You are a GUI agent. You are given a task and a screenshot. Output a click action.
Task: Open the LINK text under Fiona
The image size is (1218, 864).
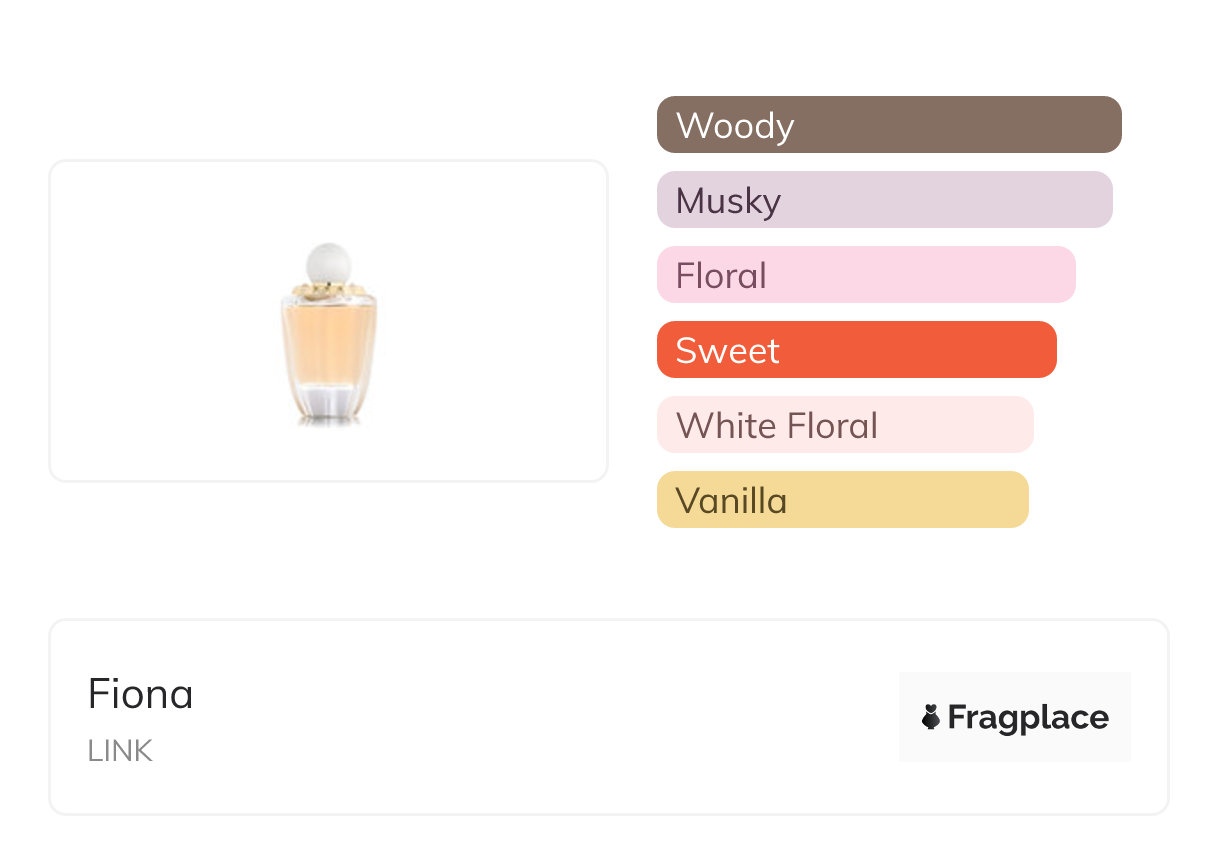pyautogui.click(x=120, y=751)
